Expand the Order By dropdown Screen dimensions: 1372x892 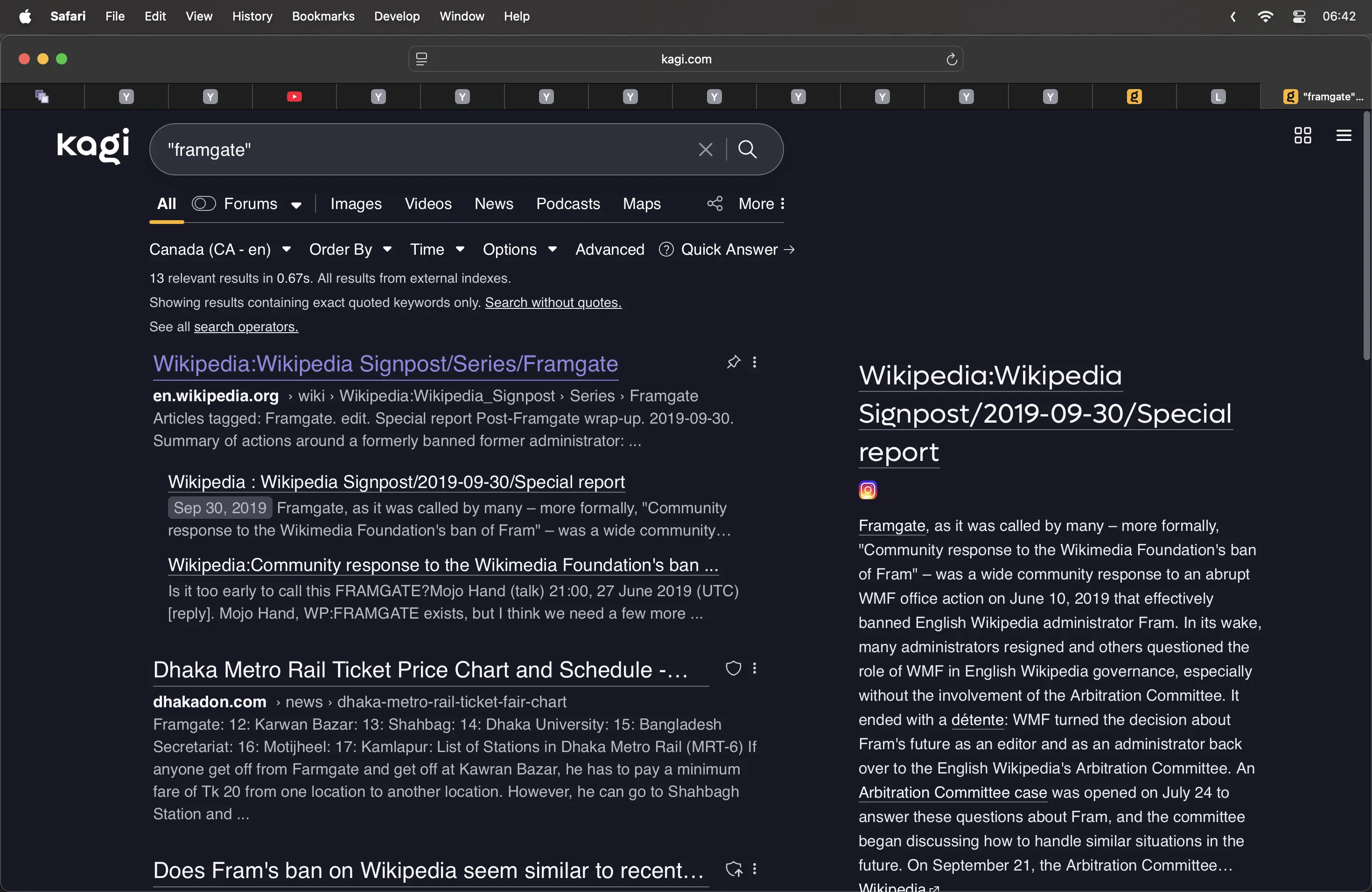[350, 250]
